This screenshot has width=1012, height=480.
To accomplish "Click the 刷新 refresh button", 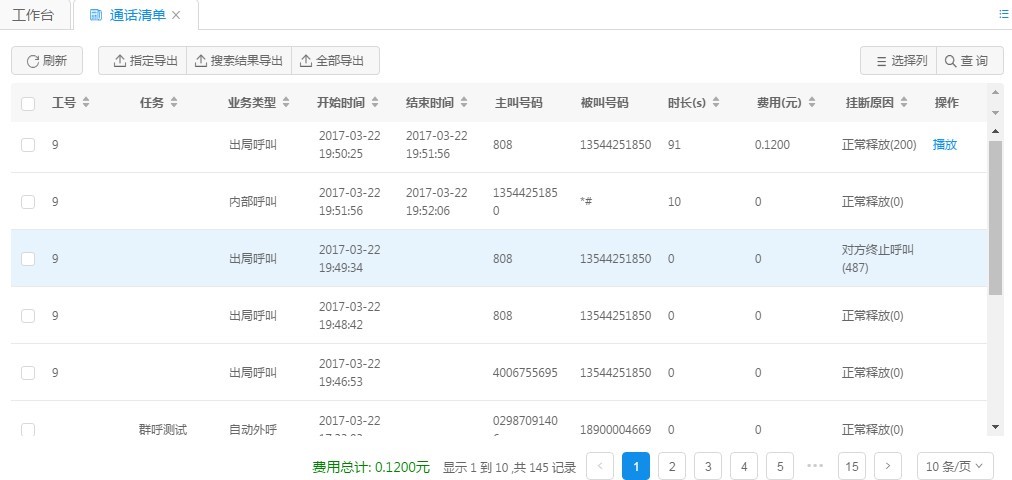I will 47,61.
